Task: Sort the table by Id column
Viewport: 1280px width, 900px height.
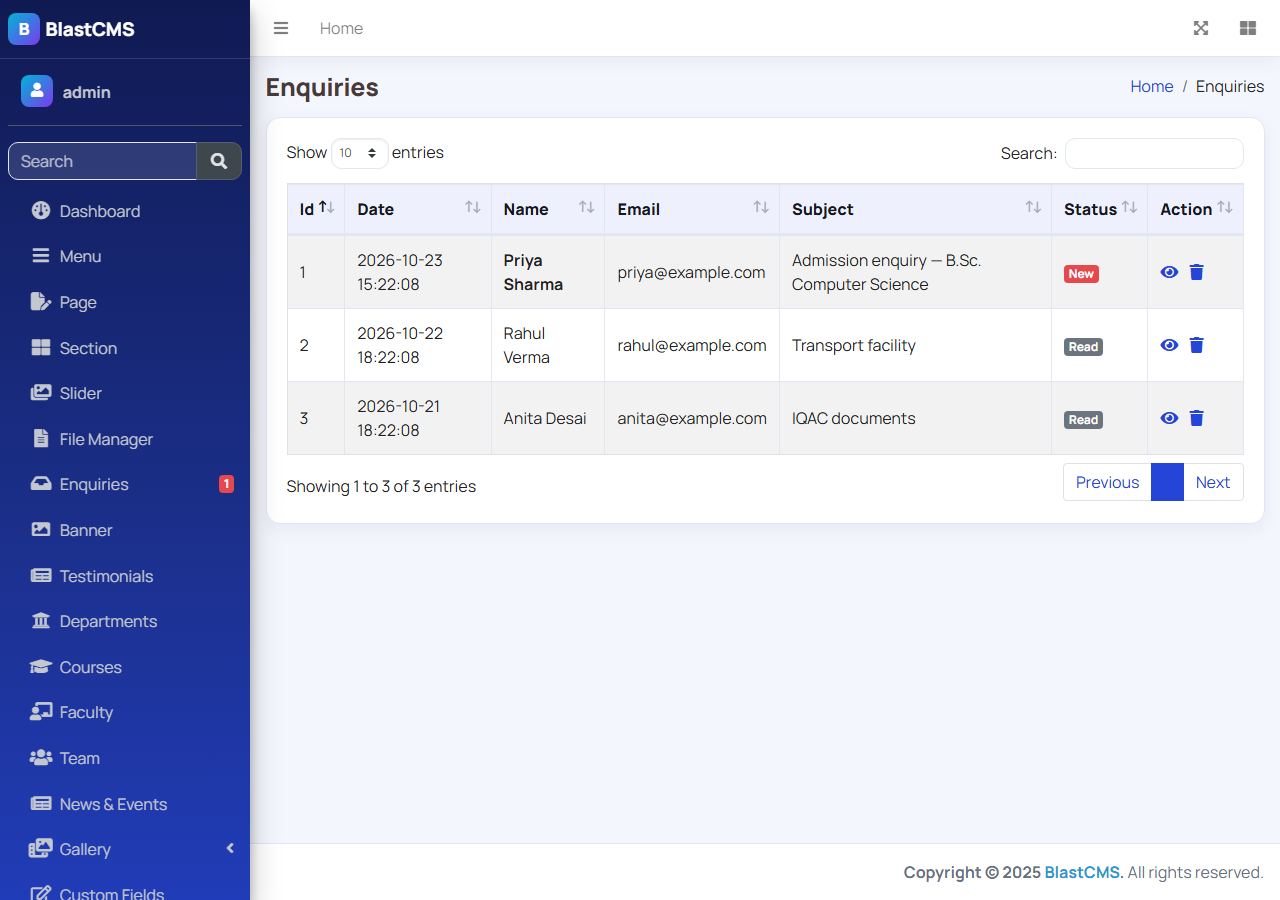Action: pyautogui.click(x=316, y=209)
